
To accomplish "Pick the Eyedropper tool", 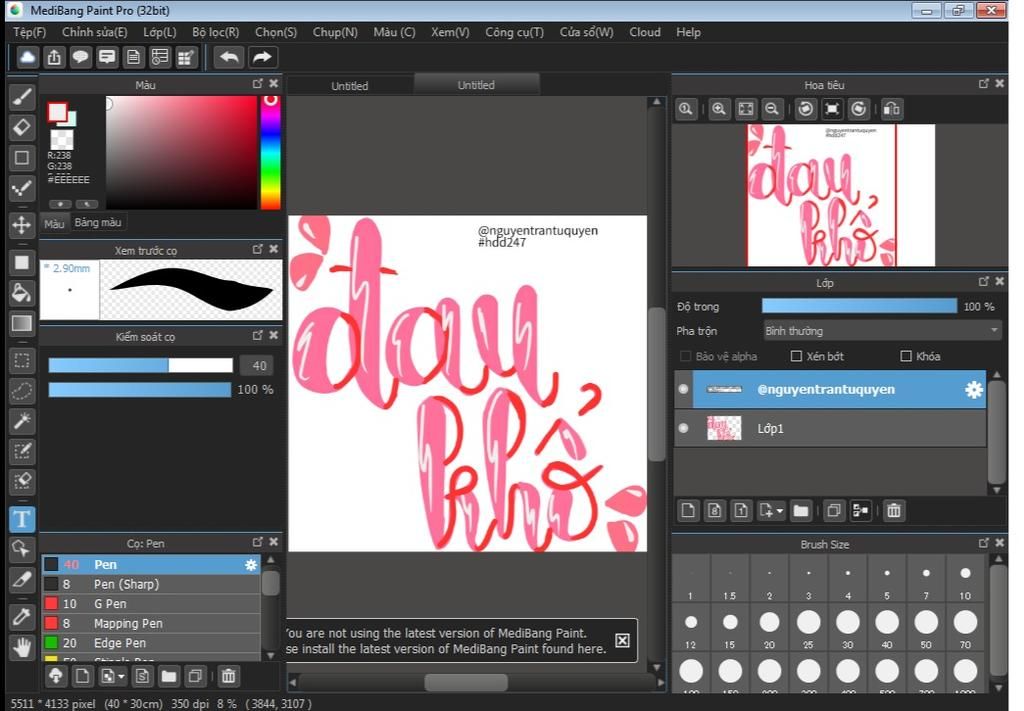I will click(22, 617).
